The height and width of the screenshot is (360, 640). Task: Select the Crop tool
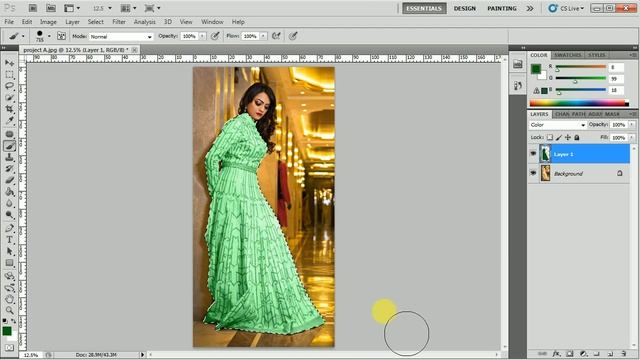coord(9,109)
